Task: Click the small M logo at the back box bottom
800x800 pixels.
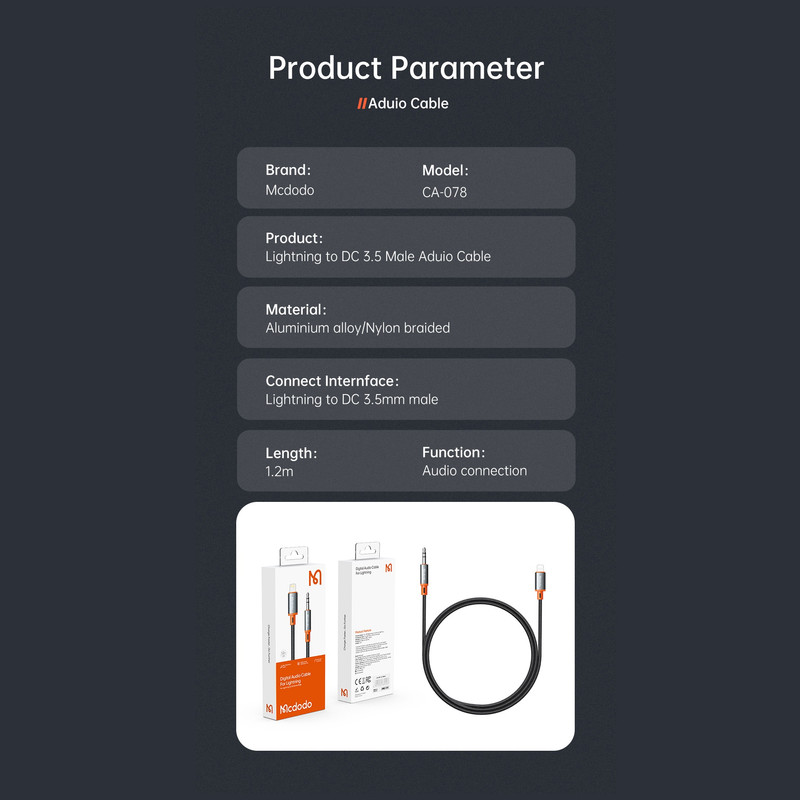Action: coord(345,692)
